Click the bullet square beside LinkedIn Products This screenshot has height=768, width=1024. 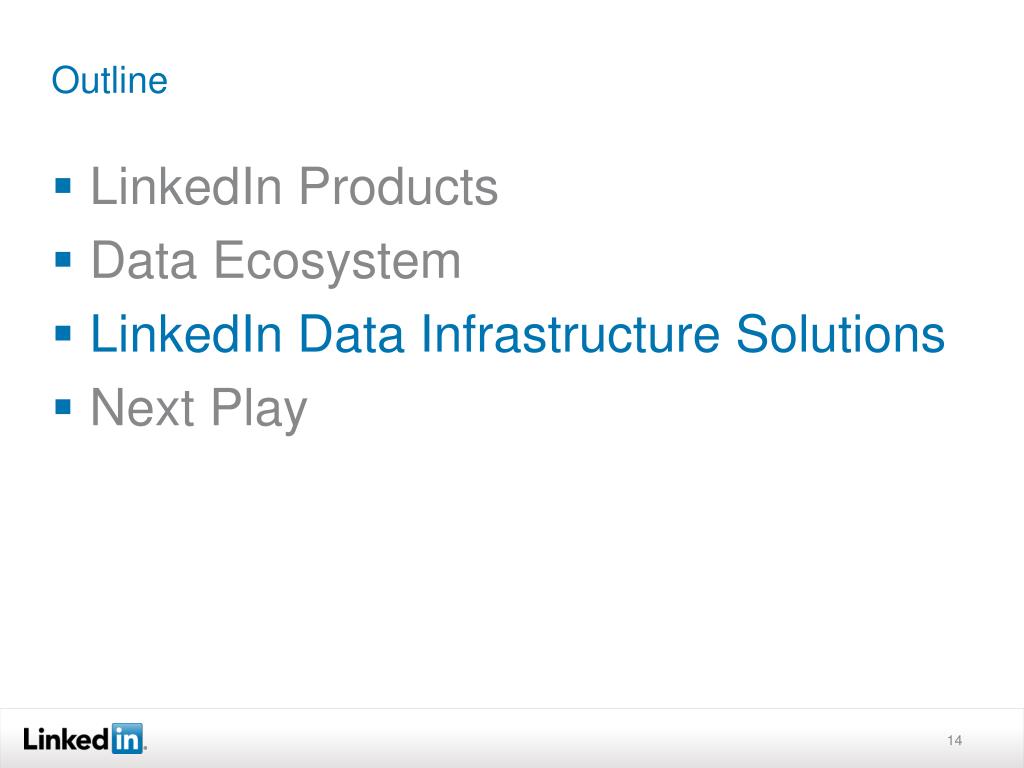[x=63, y=185]
